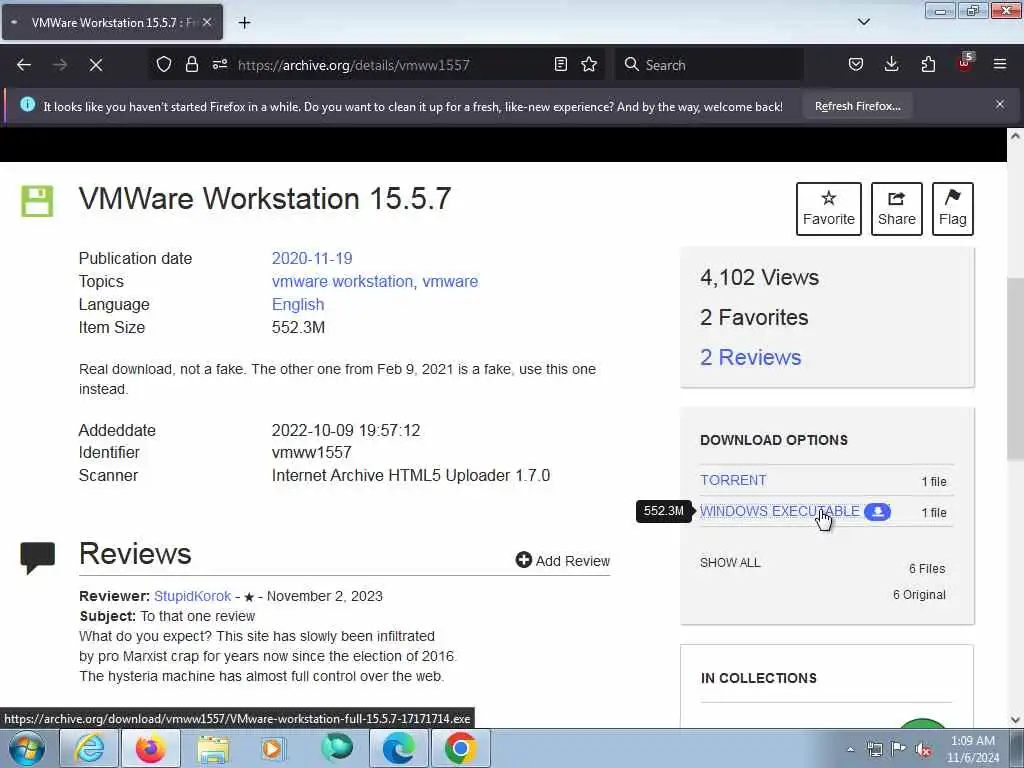Go back to the previous page
This screenshot has width=1024, height=768.
tap(24, 65)
